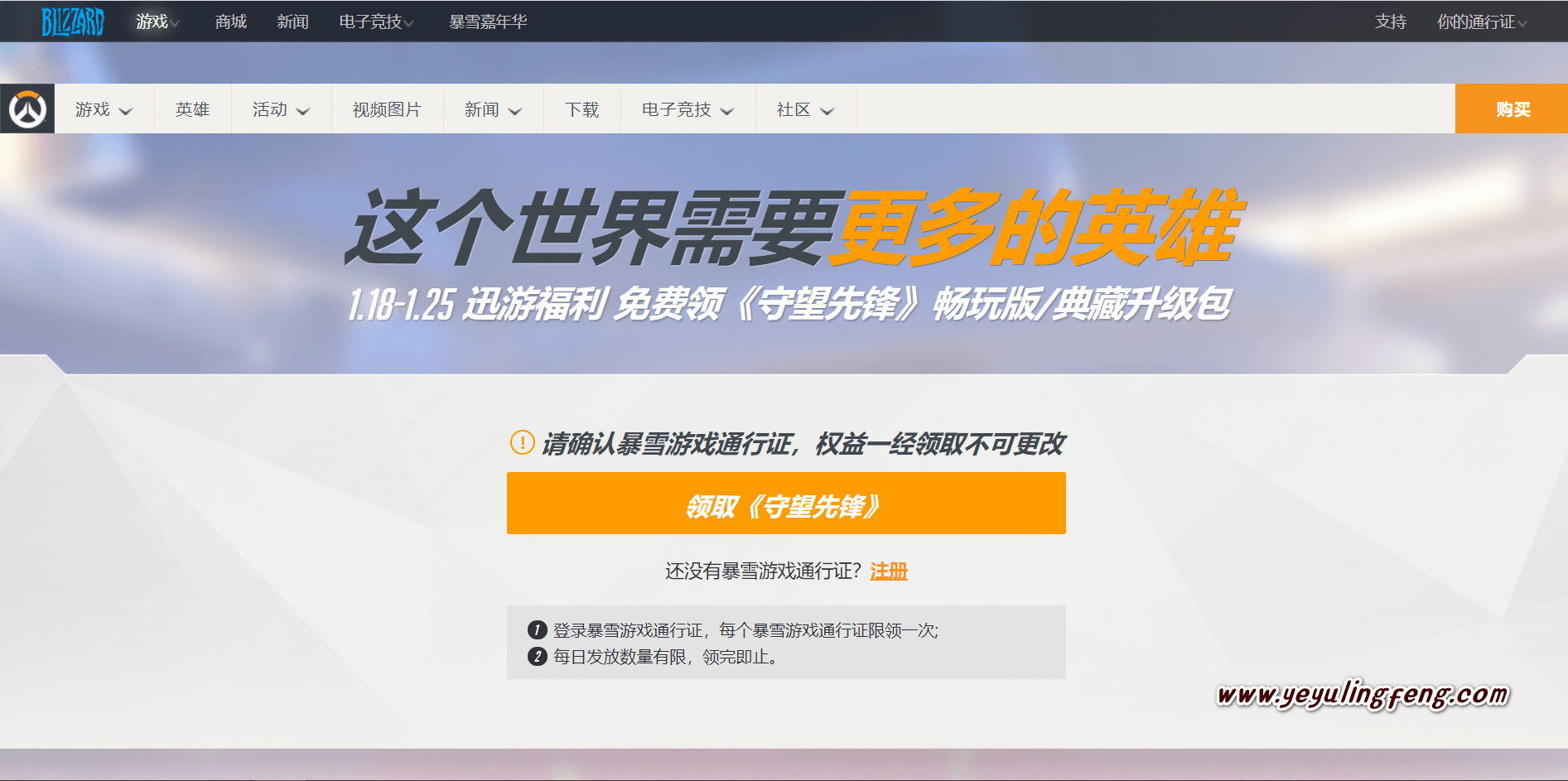The image size is (1568, 781).
Task: Click the Blizzard logo
Action: 73,22
